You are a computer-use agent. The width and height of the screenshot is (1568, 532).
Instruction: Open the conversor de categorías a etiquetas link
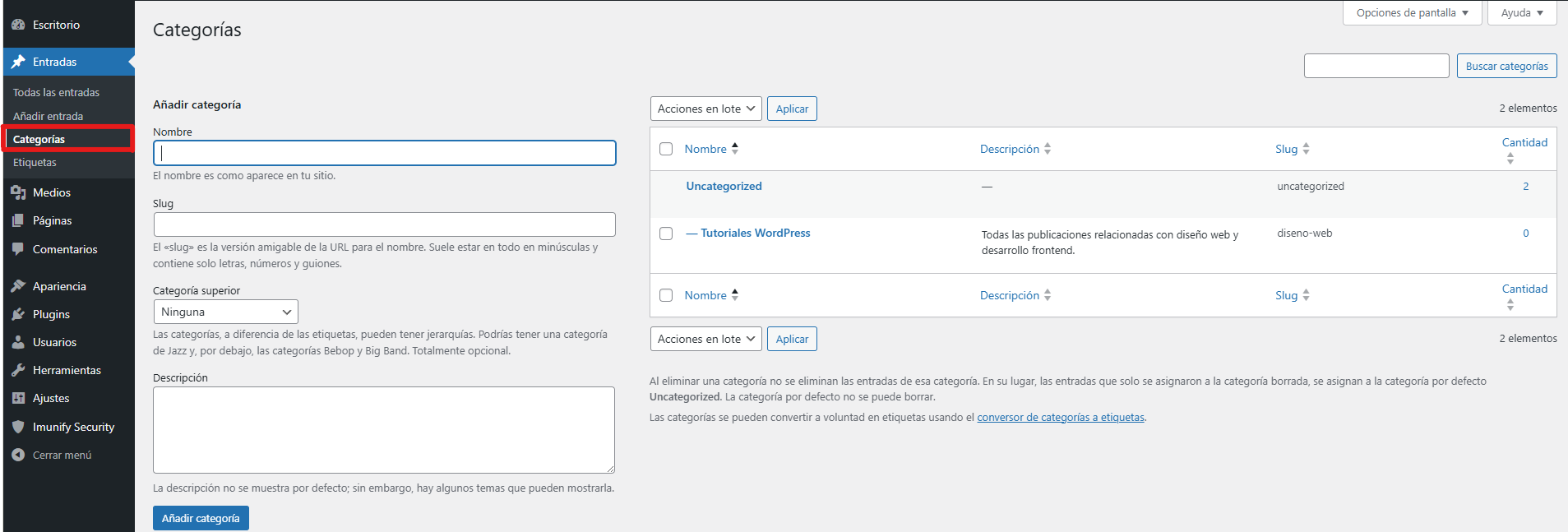(1060, 418)
